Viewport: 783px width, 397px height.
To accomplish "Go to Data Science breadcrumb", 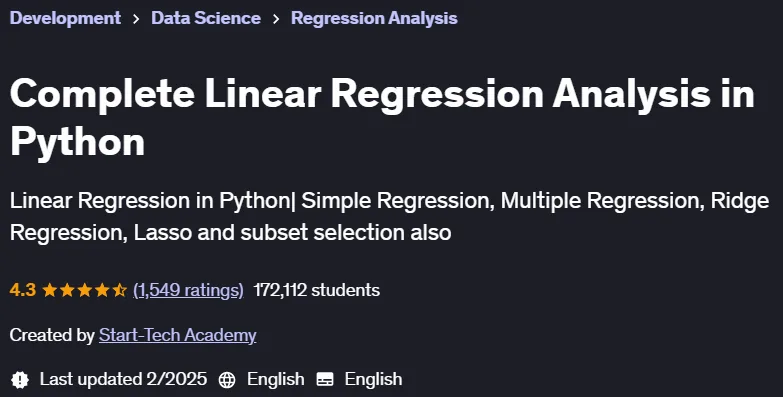I will point(206,18).
